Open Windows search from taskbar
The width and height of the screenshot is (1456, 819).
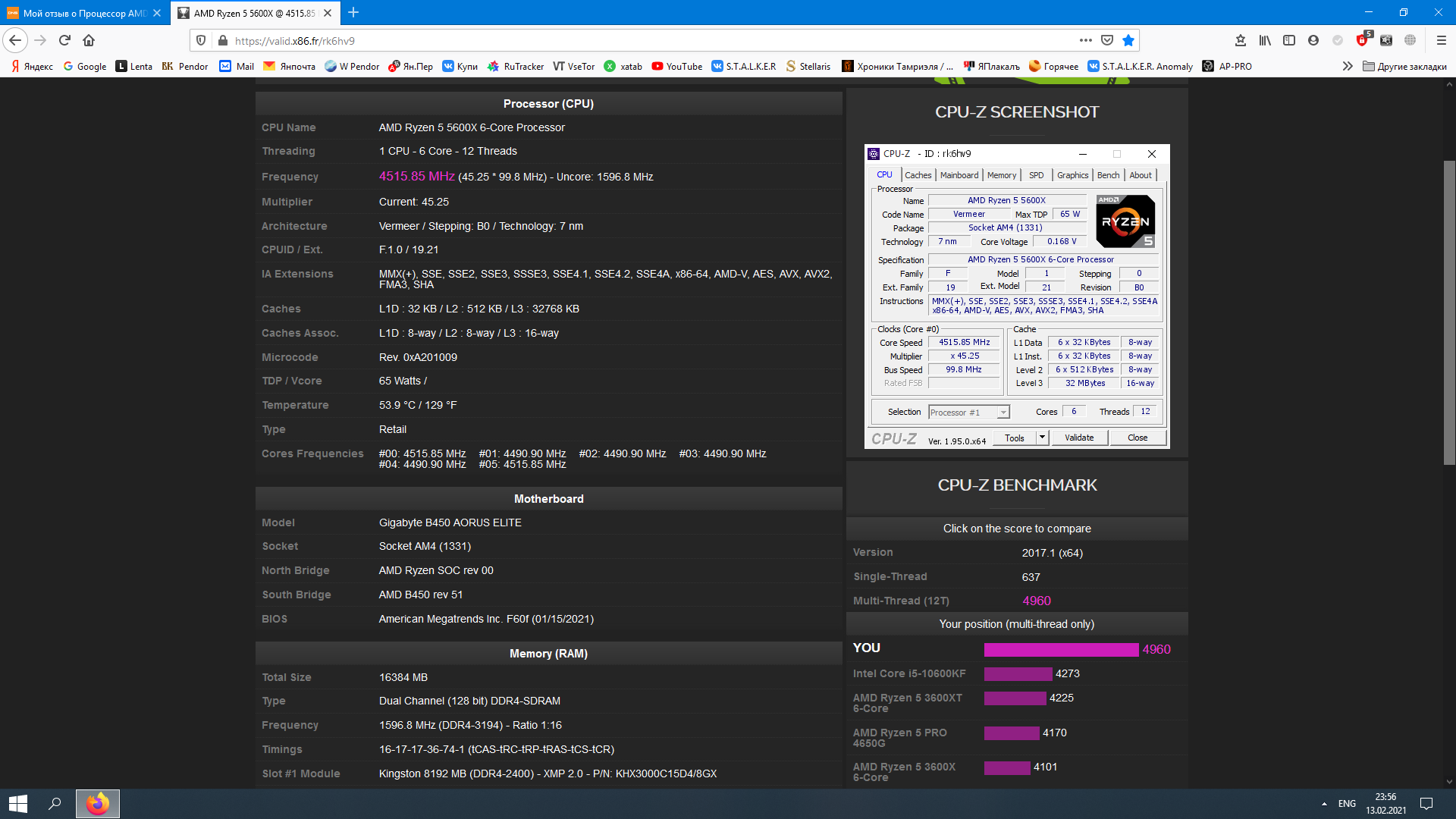pos(55,804)
